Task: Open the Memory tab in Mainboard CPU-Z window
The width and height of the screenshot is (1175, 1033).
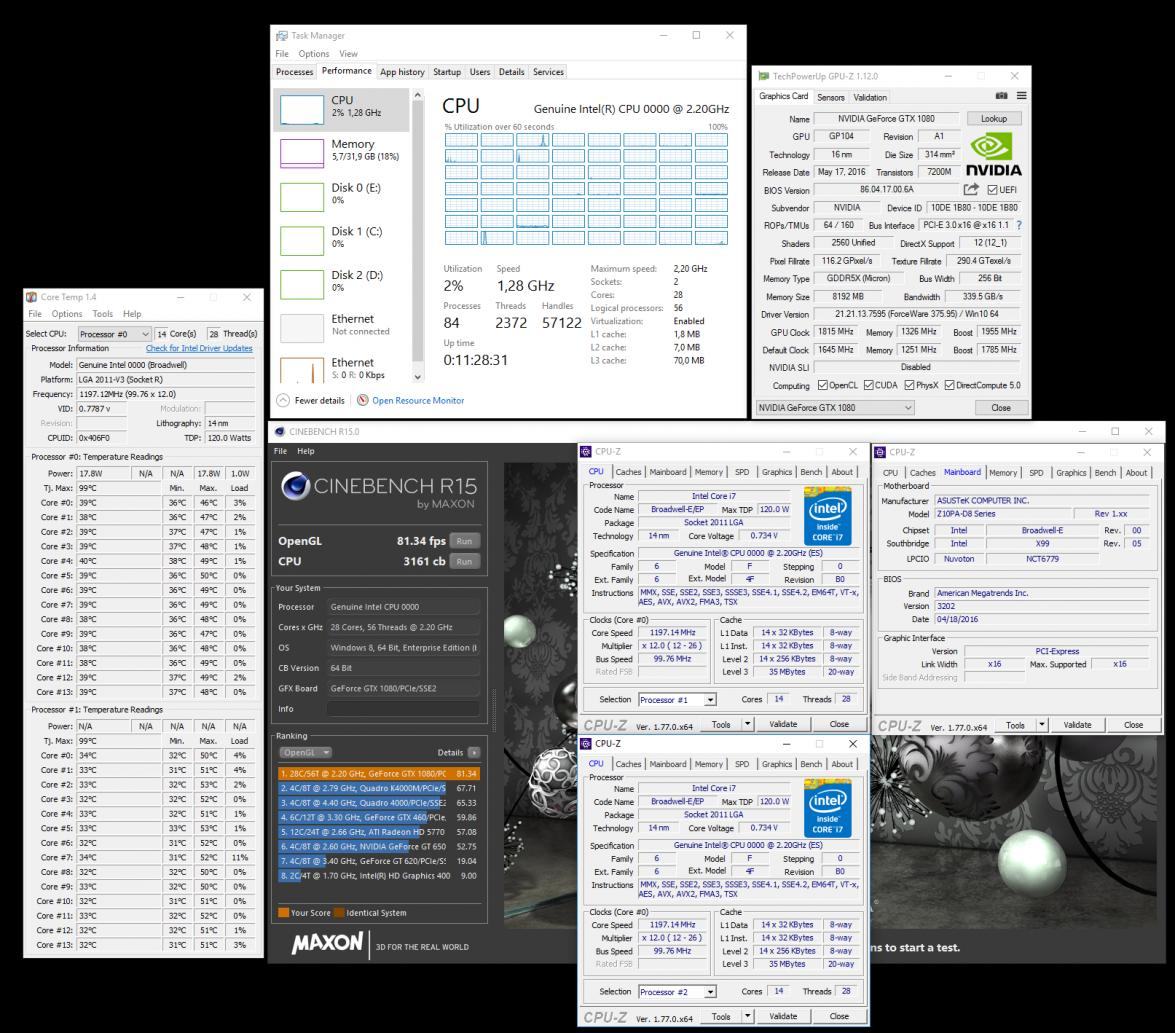Action: 1003,473
